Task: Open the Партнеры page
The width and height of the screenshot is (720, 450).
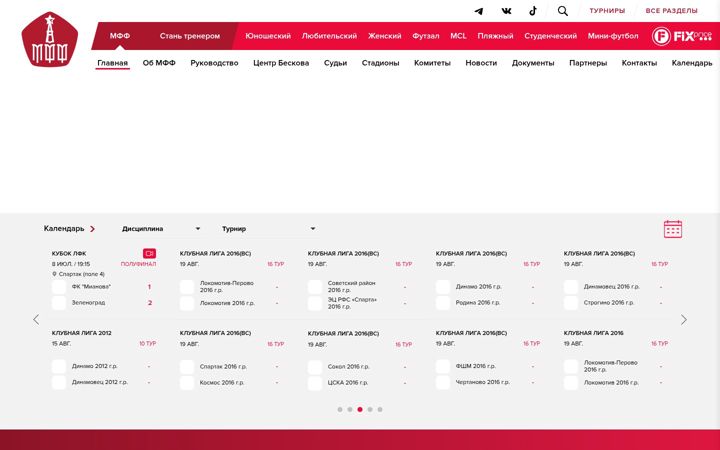Action: [588, 63]
